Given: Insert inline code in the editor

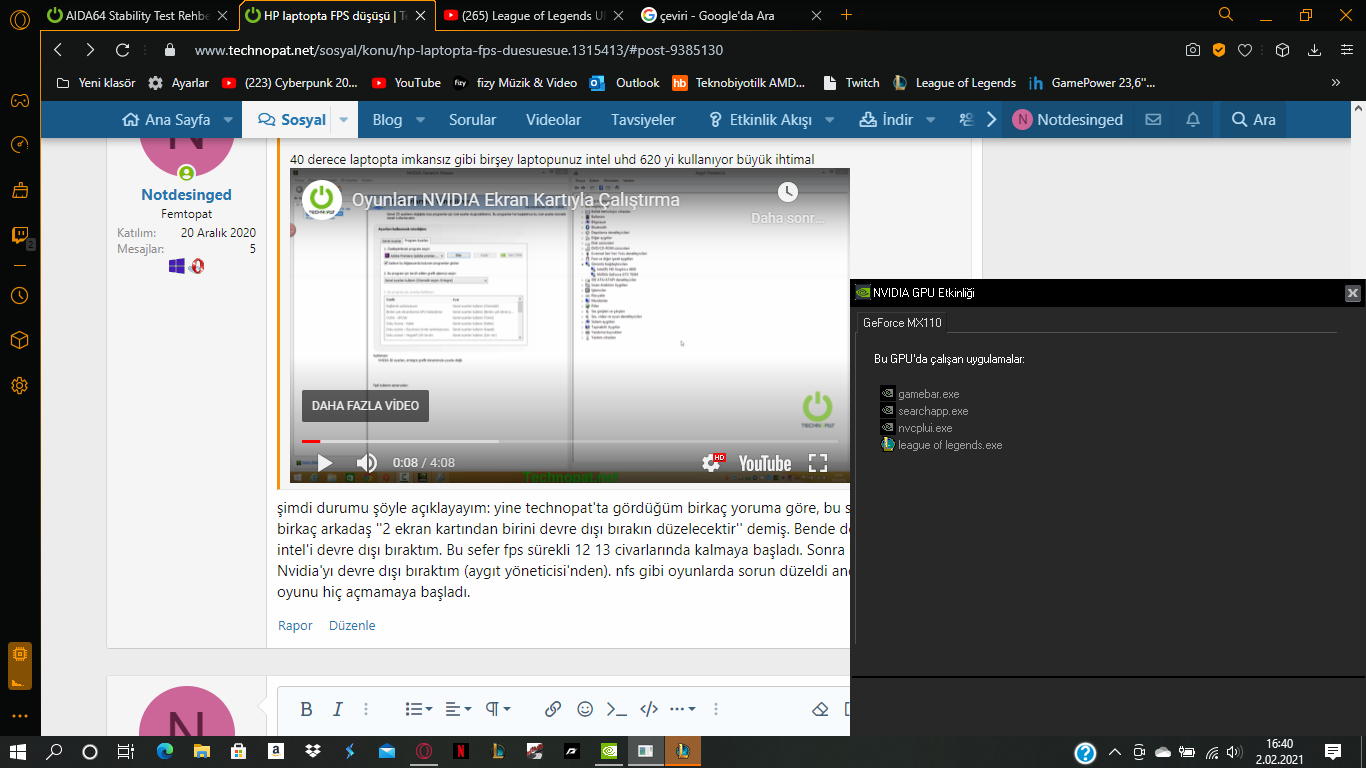Looking at the screenshot, I should pos(617,709).
